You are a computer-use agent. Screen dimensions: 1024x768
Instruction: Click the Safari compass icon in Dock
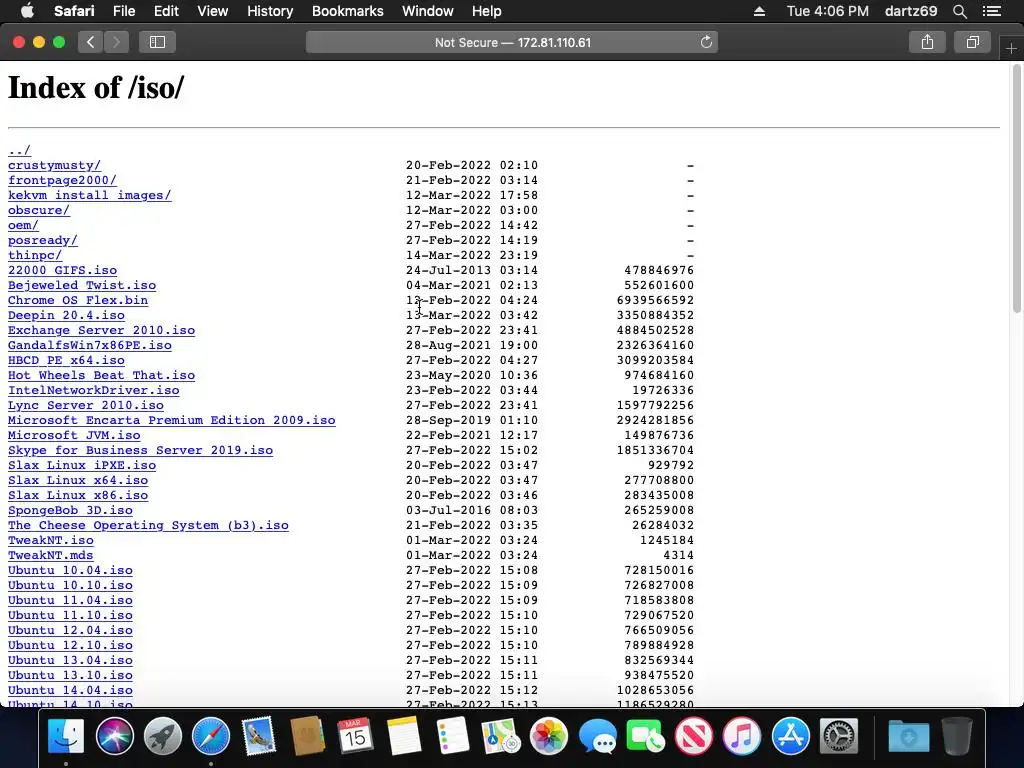pyautogui.click(x=211, y=736)
